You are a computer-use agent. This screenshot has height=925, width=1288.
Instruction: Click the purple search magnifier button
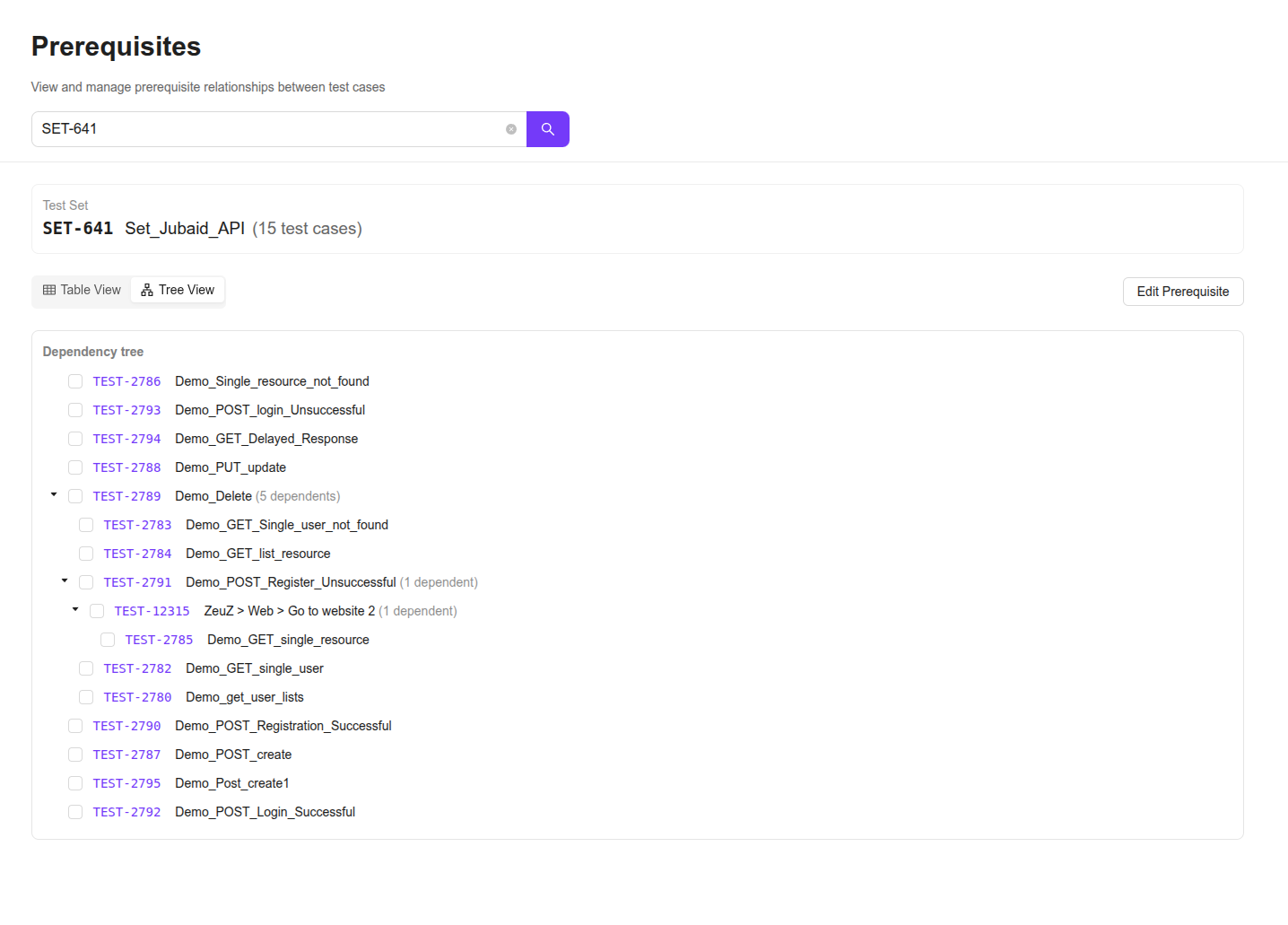coord(547,129)
